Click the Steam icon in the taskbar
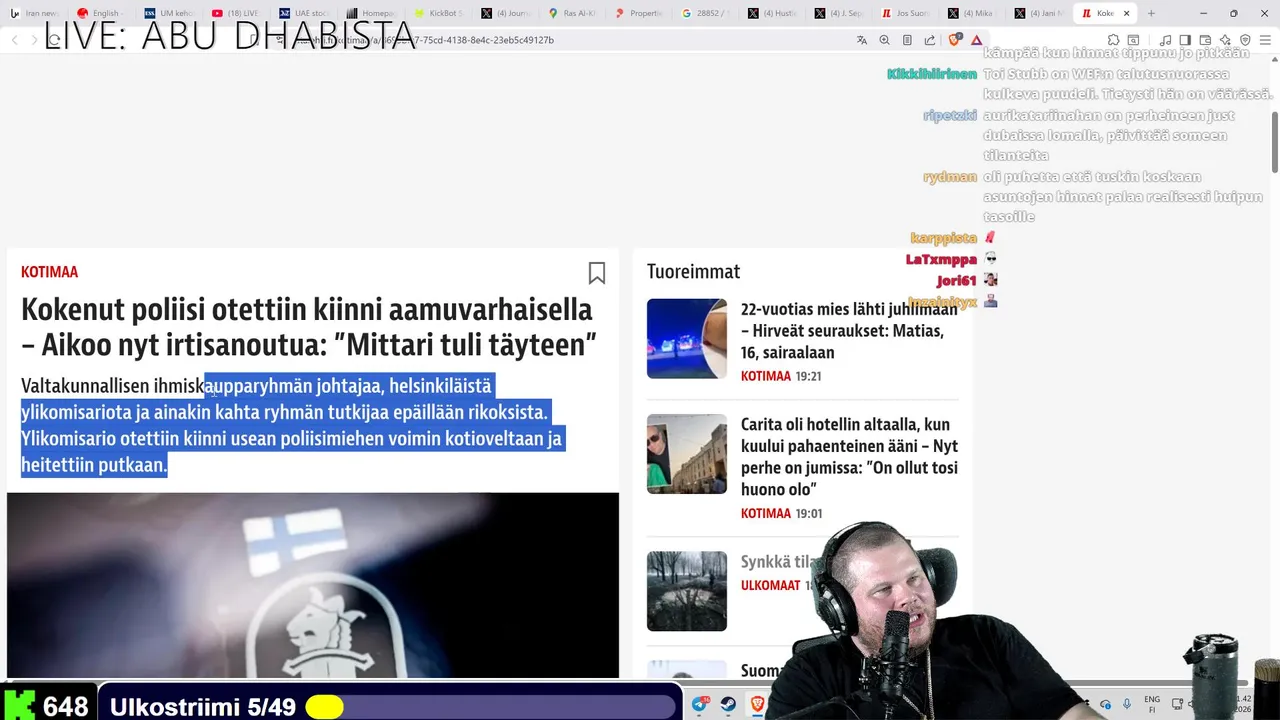The height and width of the screenshot is (720, 1280). click(728, 705)
